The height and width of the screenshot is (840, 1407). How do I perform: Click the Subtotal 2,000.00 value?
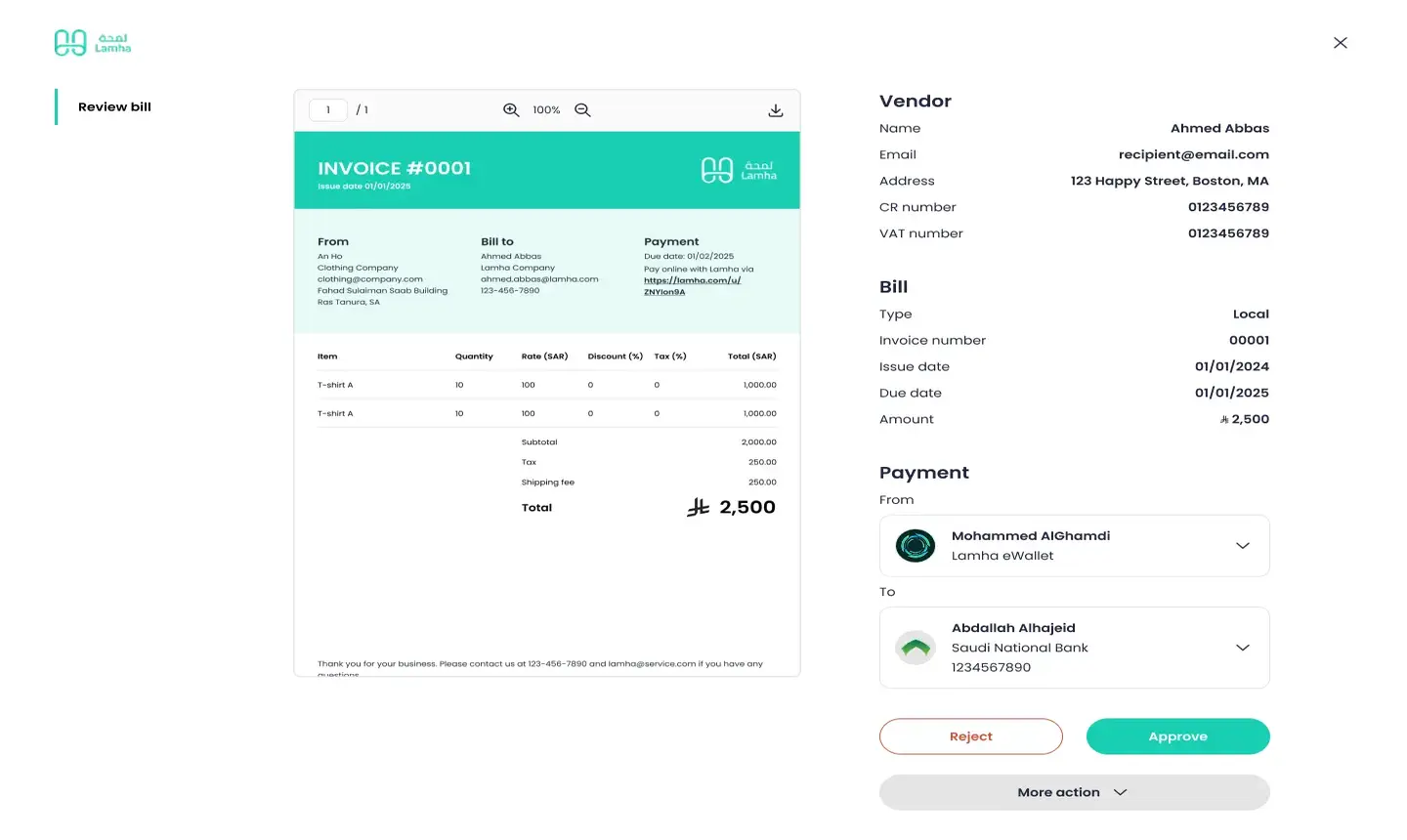pyautogui.click(x=759, y=442)
